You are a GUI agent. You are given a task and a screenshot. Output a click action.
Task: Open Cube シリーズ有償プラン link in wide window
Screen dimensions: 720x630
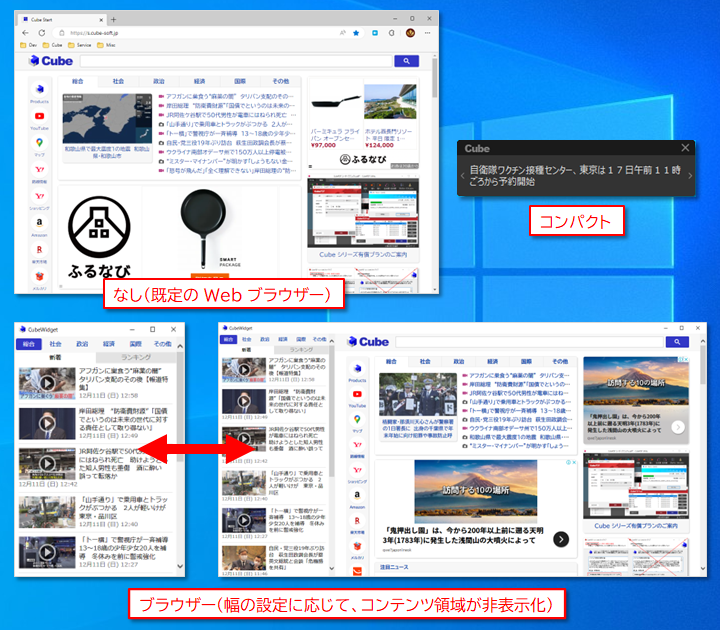636,526
